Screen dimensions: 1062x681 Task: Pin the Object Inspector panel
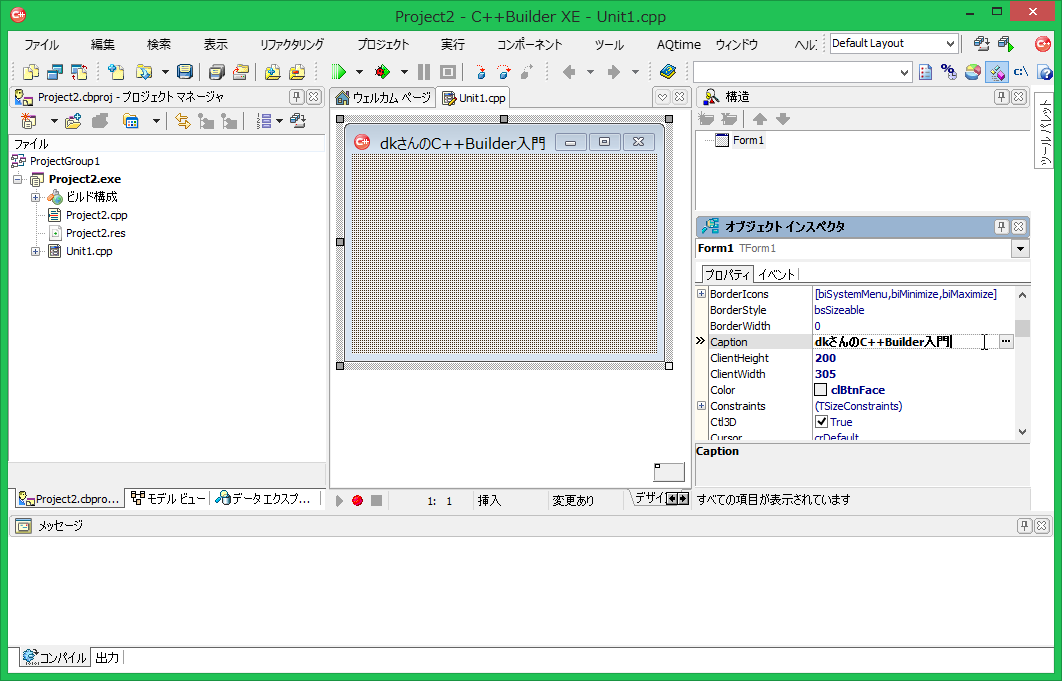(x=1001, y=227)
